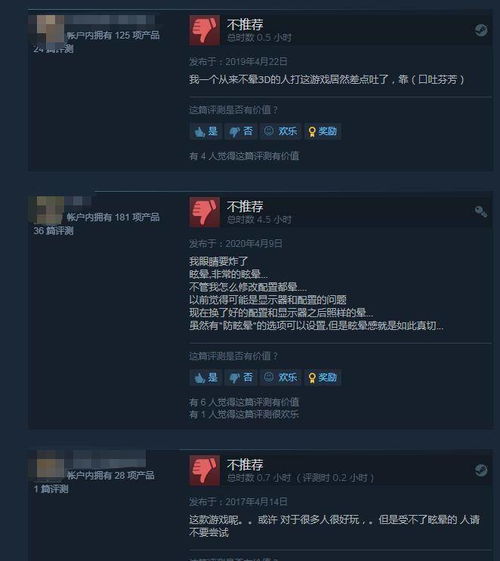Image resolution: width=500 pixels, height=561 pixels.
Task: Vote 否 (No) on the 2020年4月9日 review
Action: point(241,377)
